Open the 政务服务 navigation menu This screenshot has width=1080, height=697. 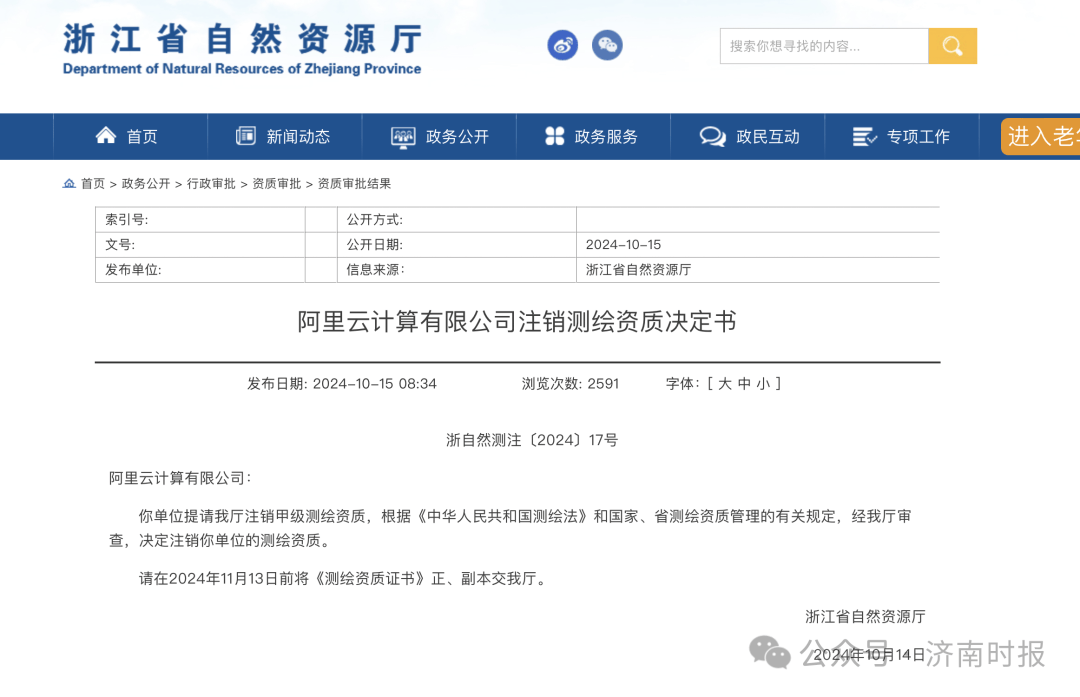[606, 137]
